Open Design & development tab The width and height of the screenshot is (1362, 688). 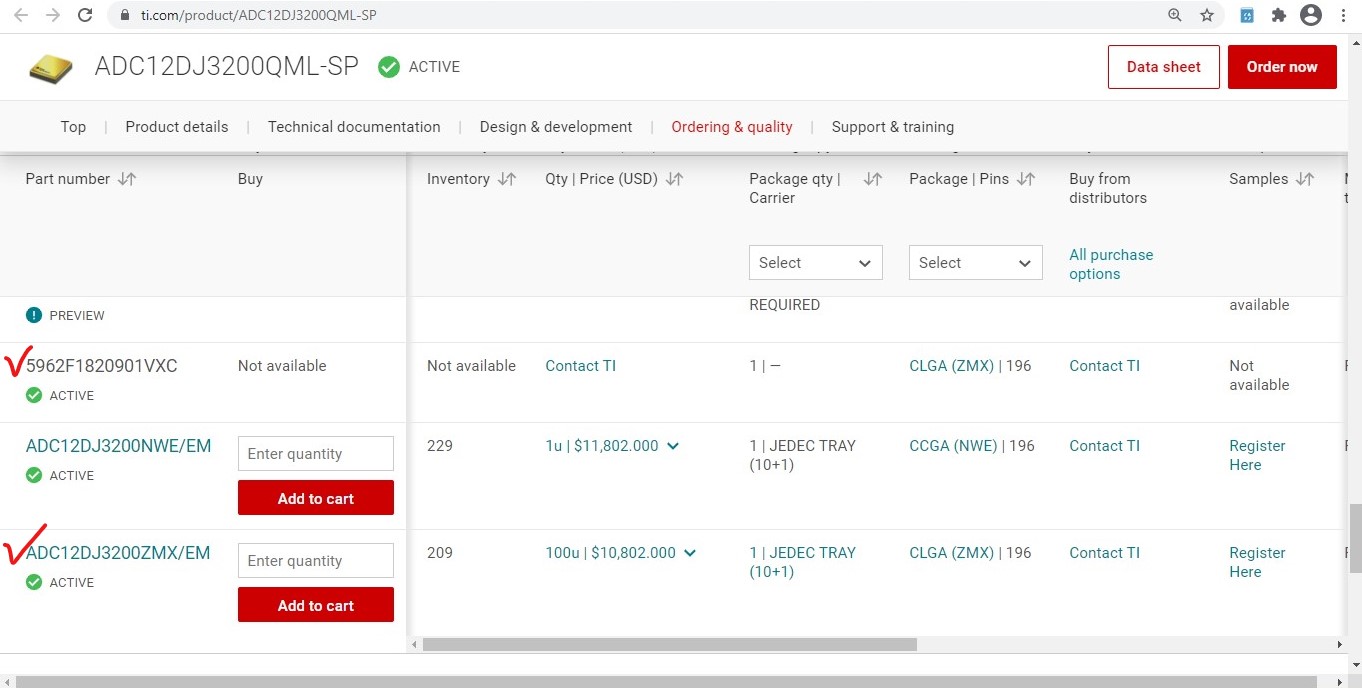[x=556, y=127]
